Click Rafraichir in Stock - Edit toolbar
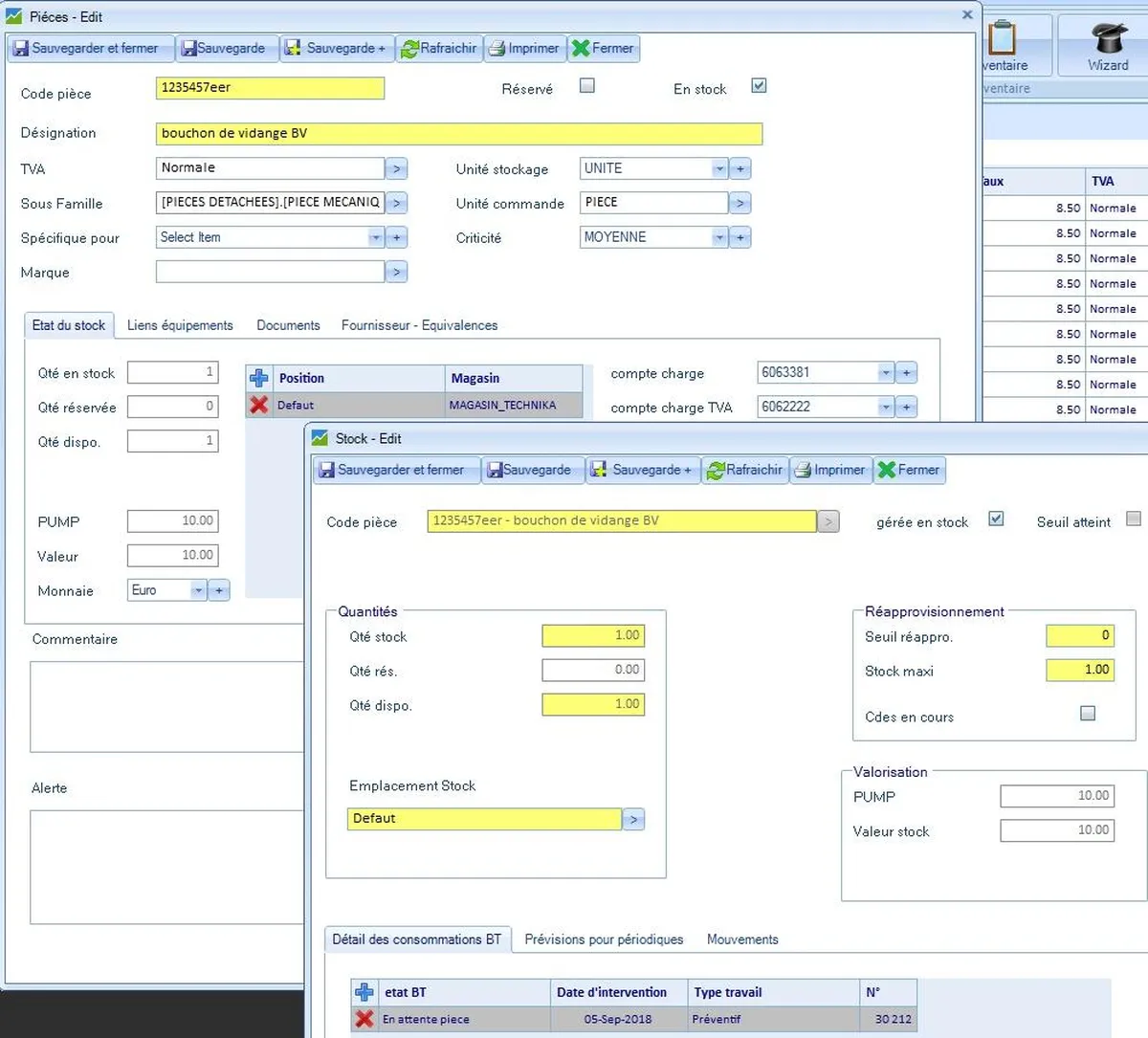This screenshot has height=1038, width=1148. click(x=745, y=470)
